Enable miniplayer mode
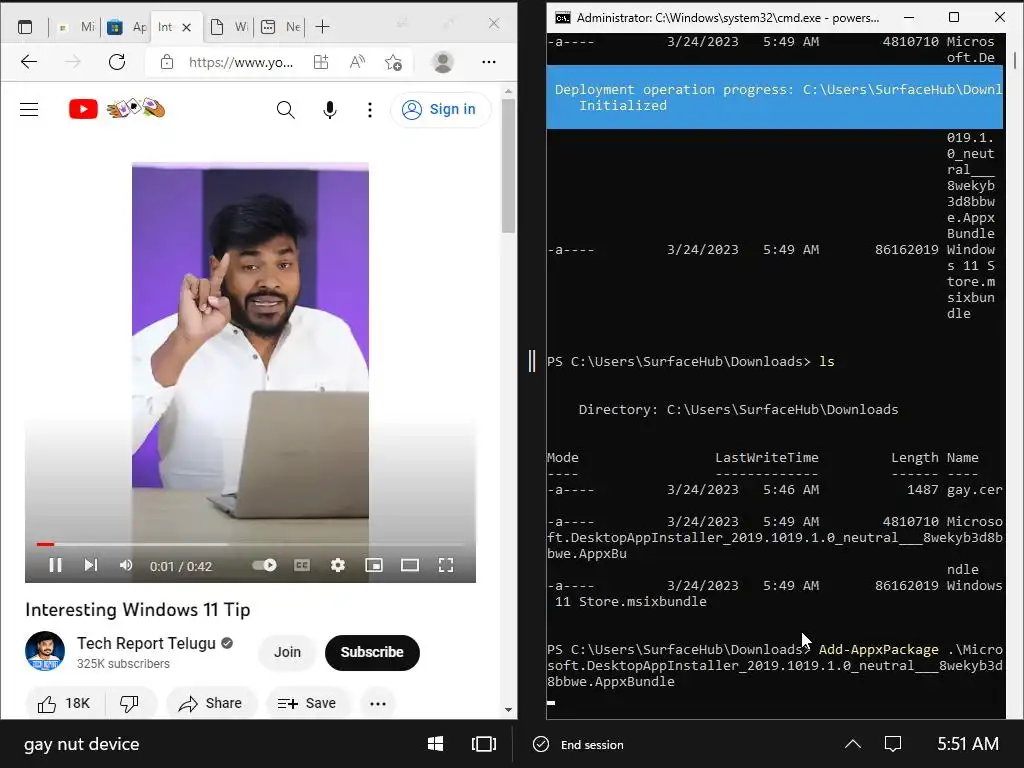The width and height of the screenshot is (1024, 768). [x=374, y=566]
